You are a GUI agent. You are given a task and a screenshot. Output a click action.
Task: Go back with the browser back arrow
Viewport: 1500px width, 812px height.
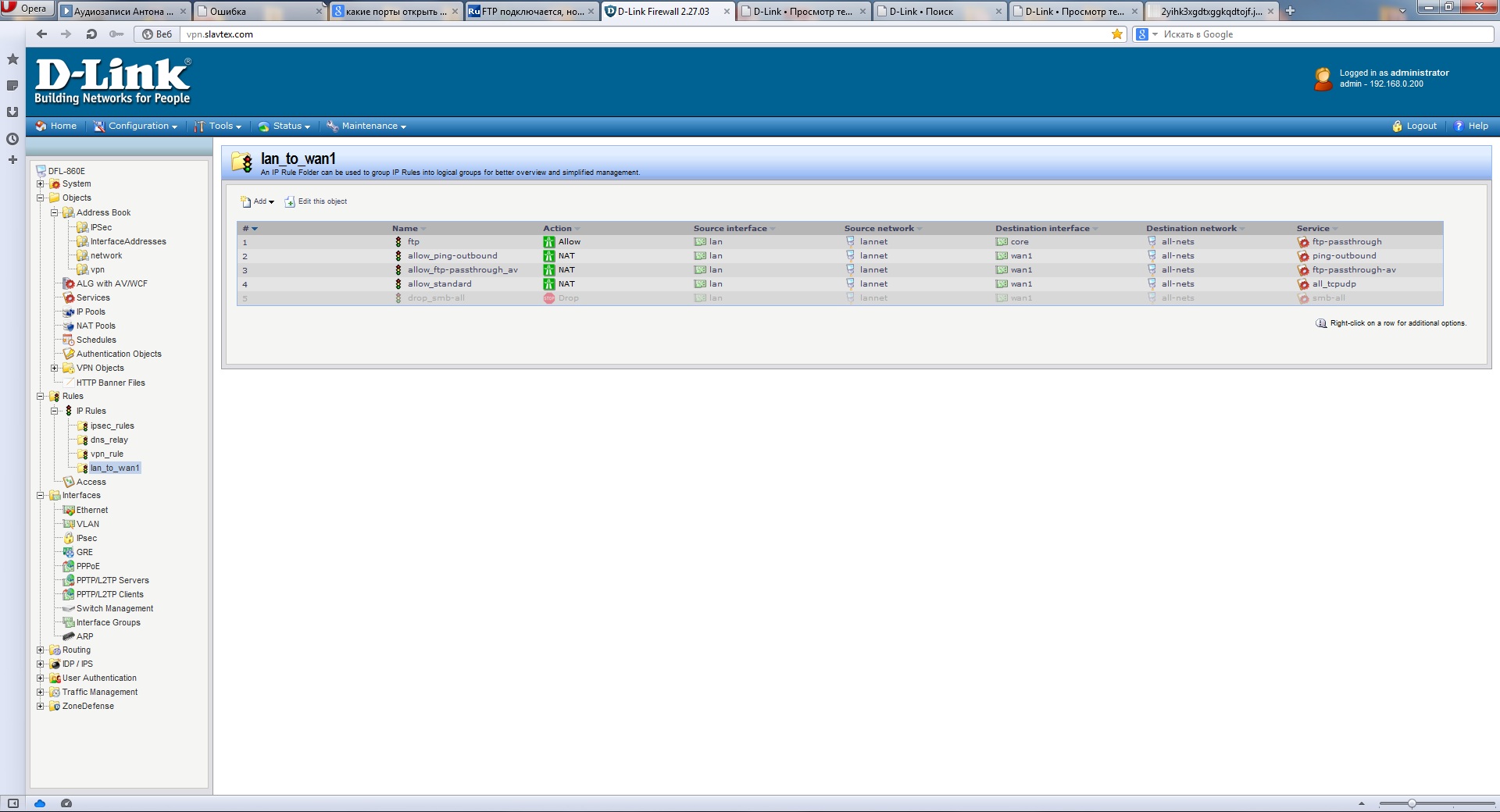click(x=42, y=34)
